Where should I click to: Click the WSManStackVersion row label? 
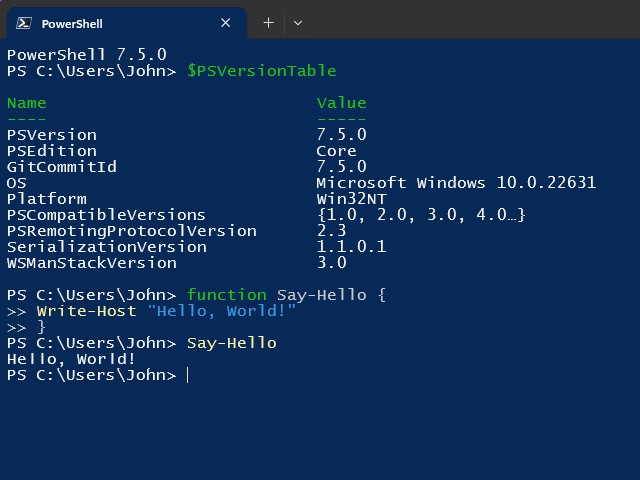[x=92, y=263]
